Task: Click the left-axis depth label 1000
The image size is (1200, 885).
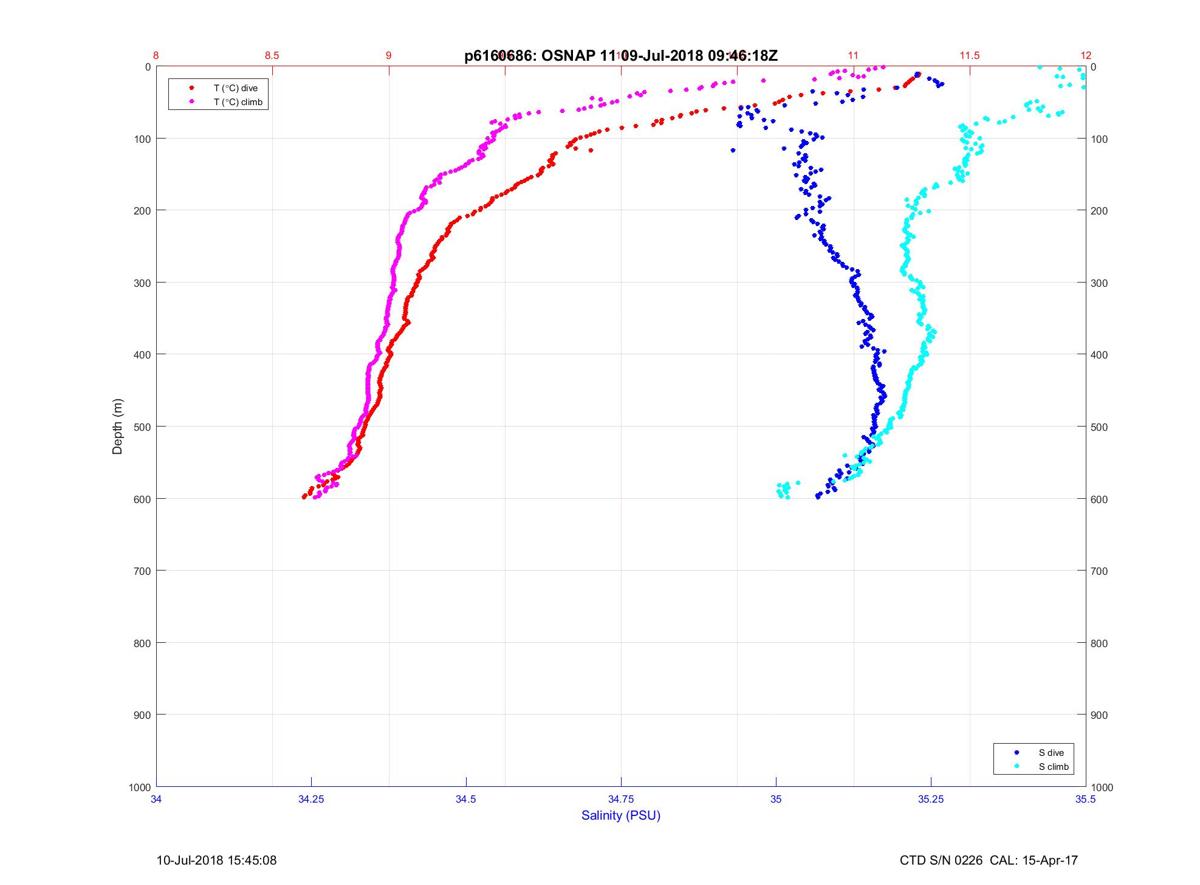Action: pyautogui.click(x=139, y=788)
